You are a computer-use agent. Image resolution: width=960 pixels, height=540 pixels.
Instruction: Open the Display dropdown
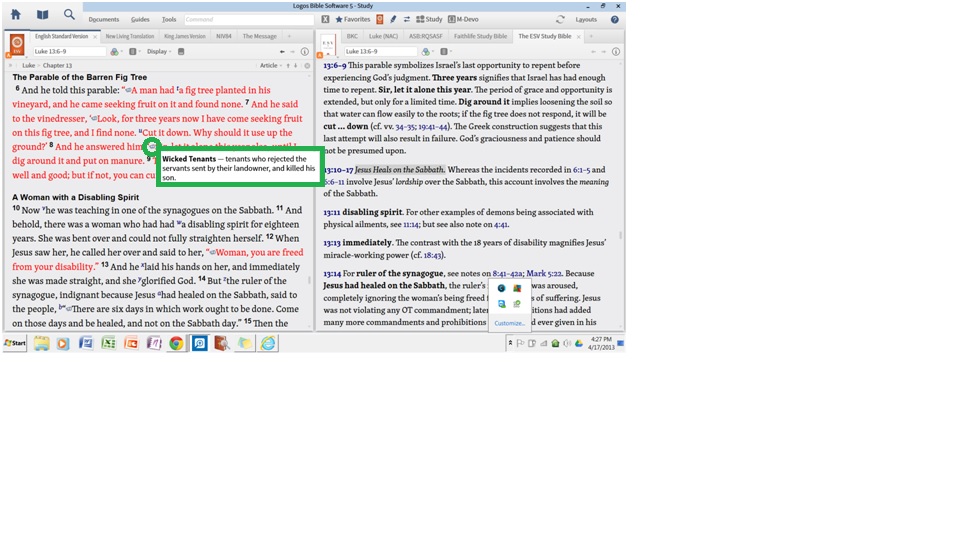(x=159, y=51)
